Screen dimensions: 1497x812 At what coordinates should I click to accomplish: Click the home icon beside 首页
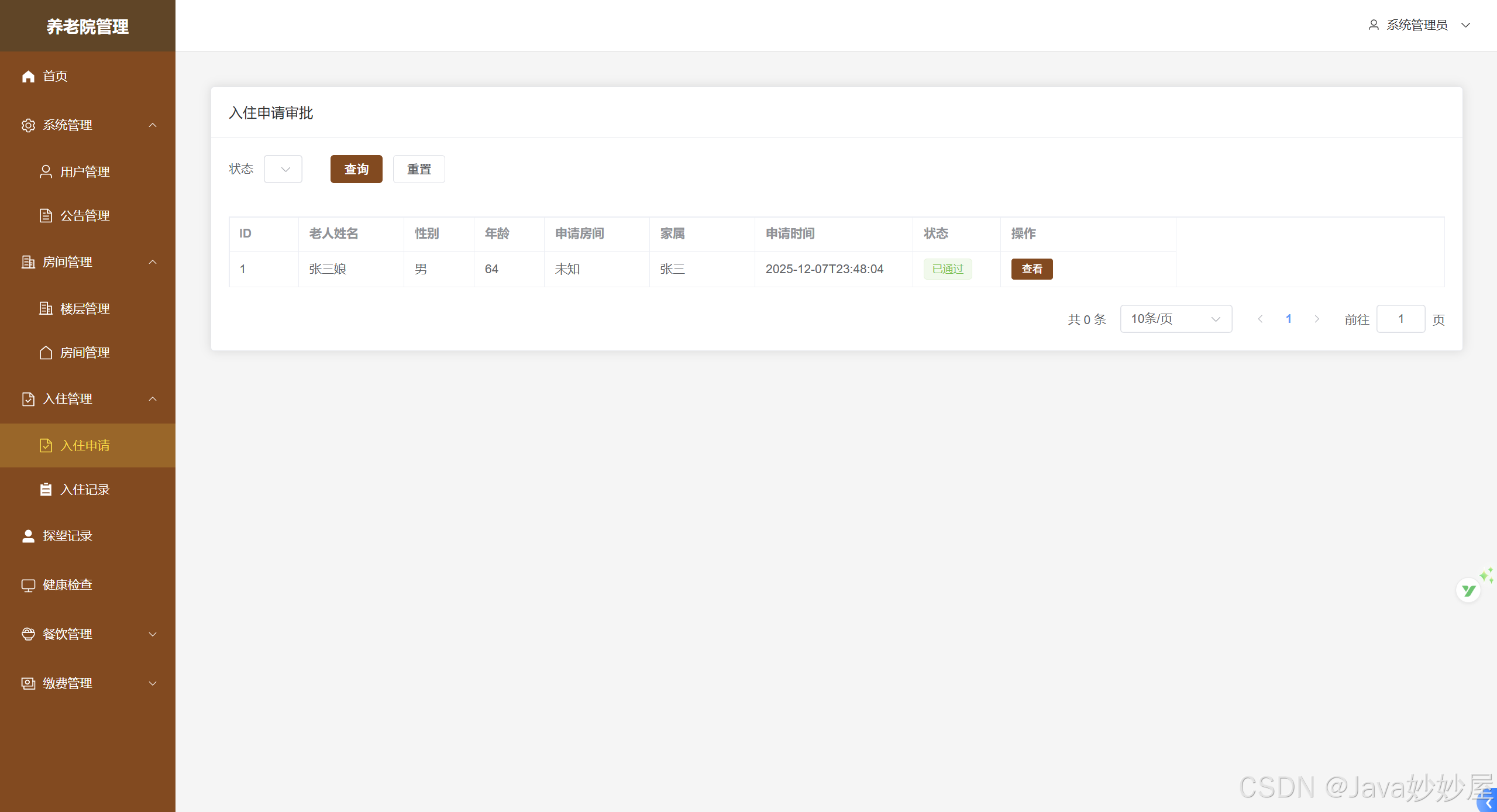[x=28, y=76]
